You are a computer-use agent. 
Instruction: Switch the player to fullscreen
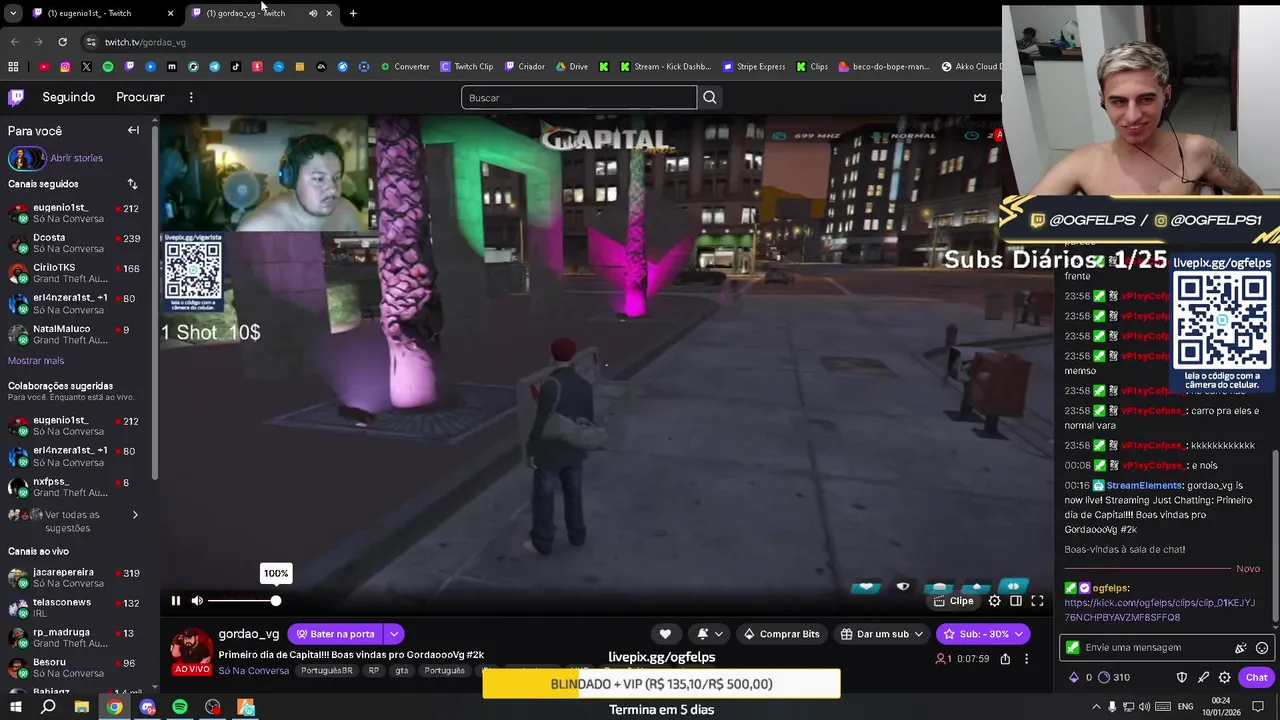click(x=1037, y=601)
